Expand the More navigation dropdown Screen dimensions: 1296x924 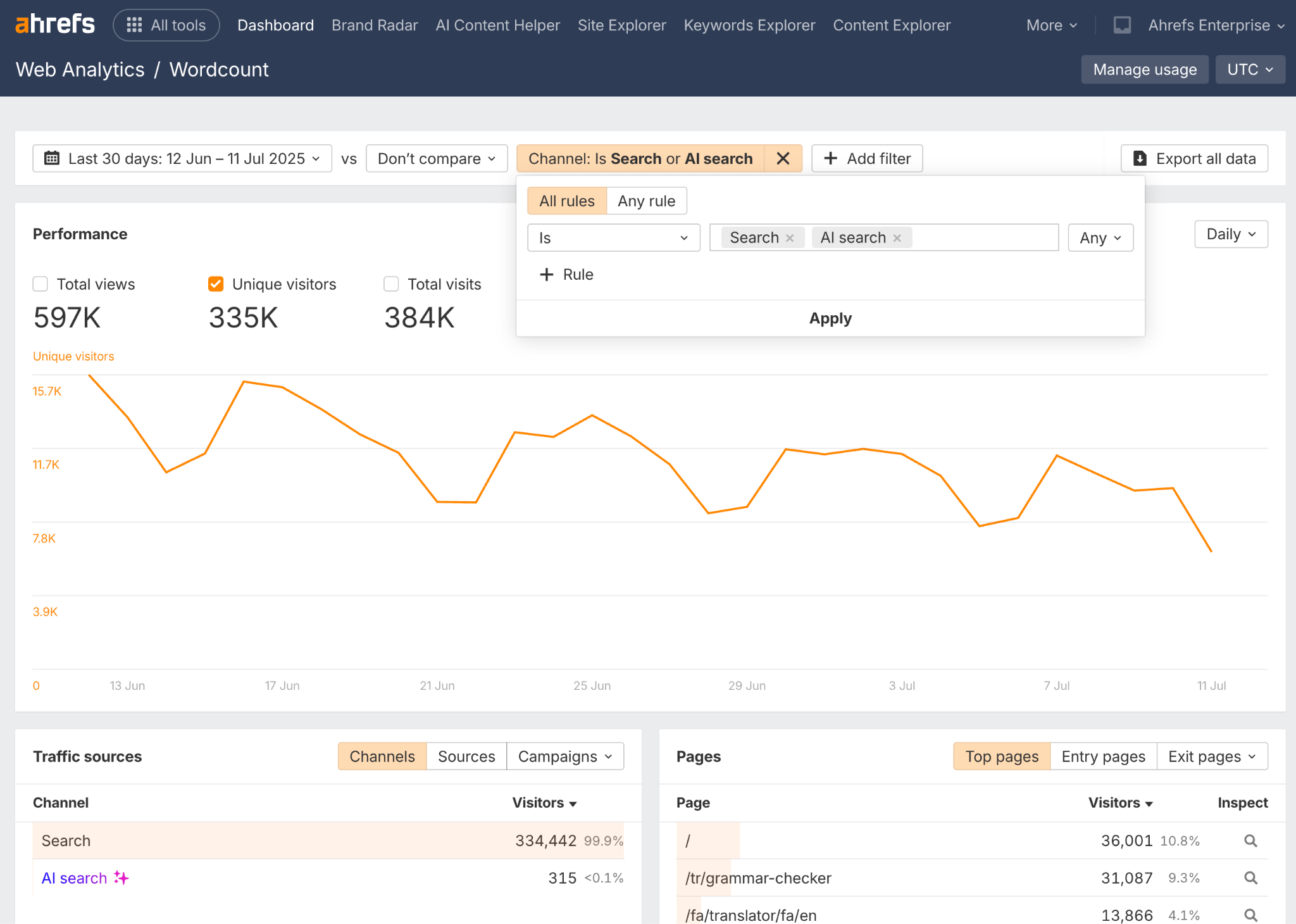pos(1050,25)
